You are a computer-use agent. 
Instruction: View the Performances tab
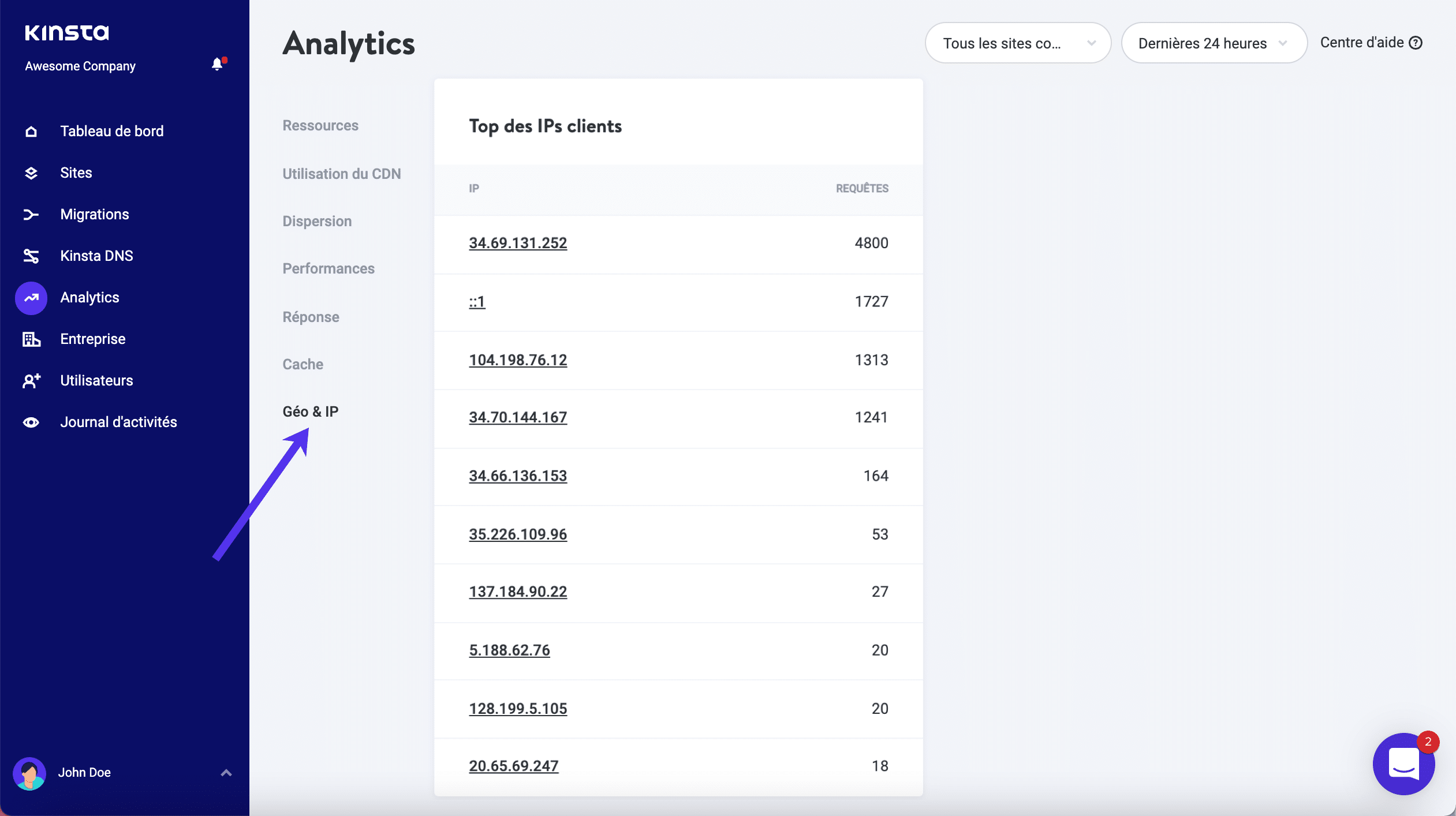328,268
